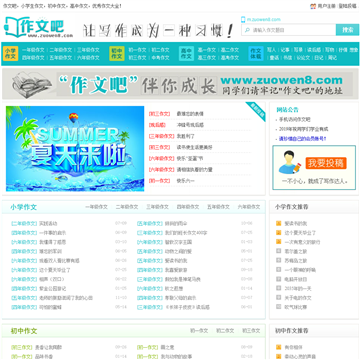Open the 小学作文 section heading

23,207
